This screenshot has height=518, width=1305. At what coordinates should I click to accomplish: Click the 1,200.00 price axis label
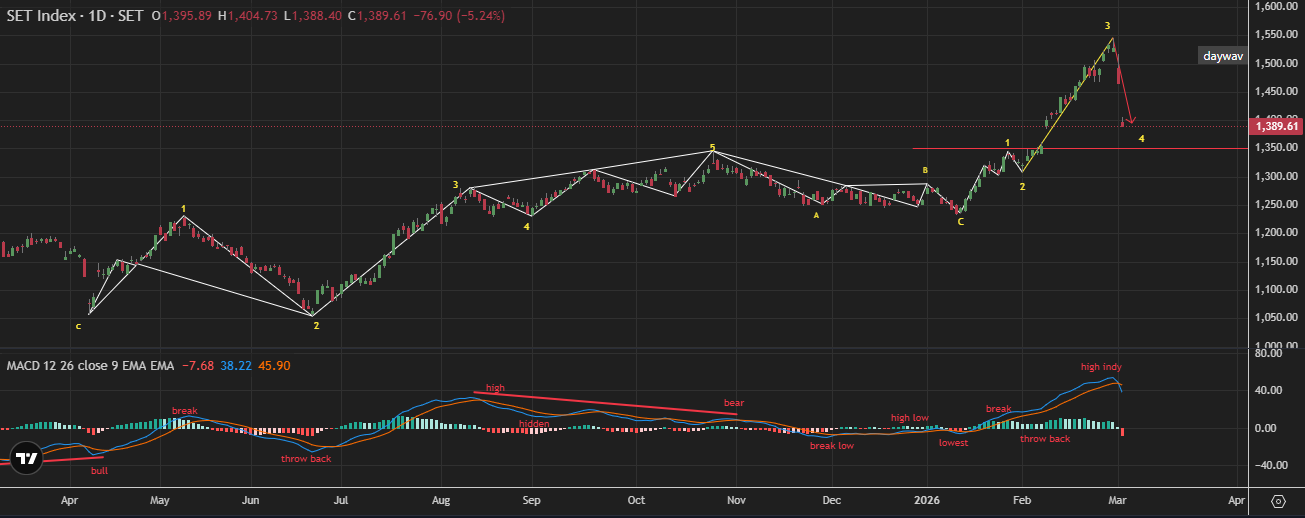click(1277, 233)
